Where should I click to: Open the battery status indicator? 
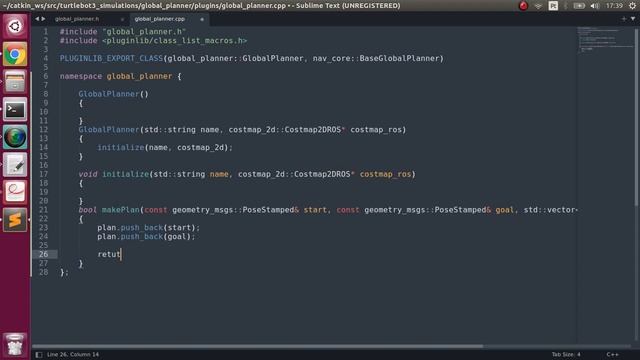(x=579, y=6)
